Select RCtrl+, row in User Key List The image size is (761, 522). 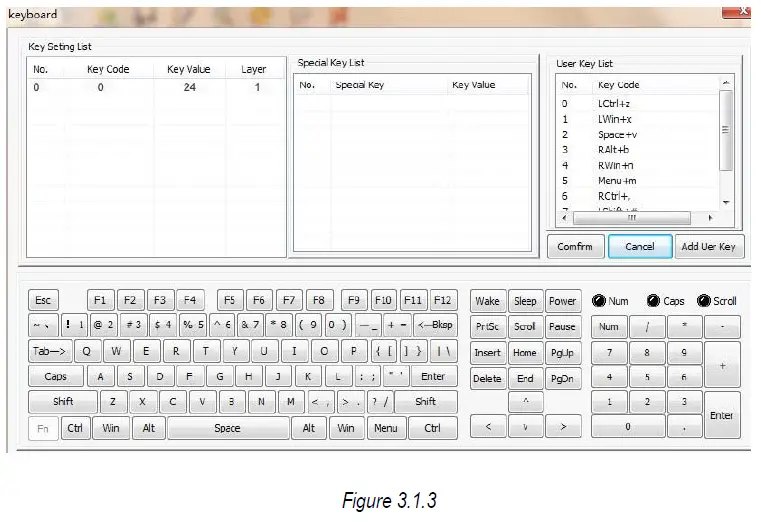coord(638,196)
